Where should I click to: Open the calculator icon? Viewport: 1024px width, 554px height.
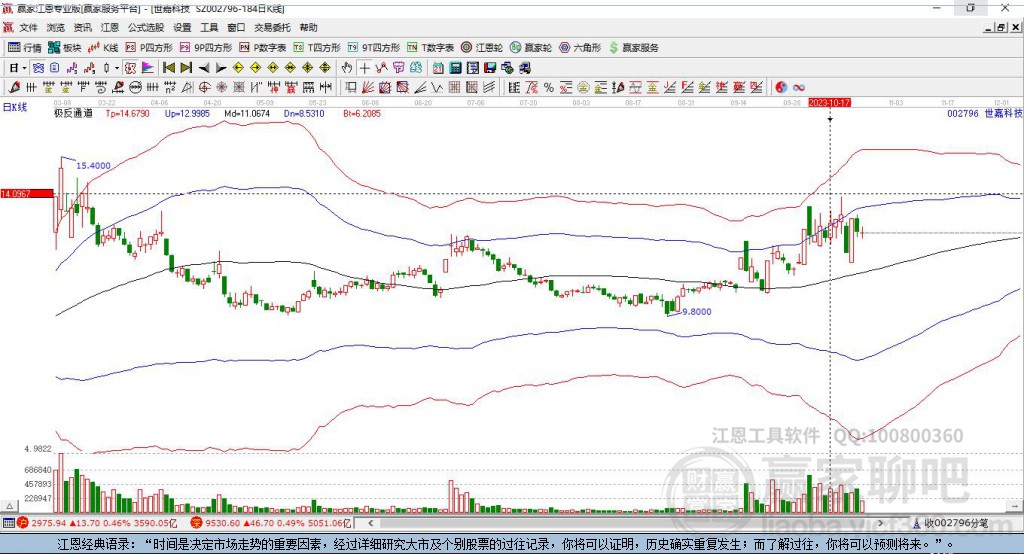point(456,68)
